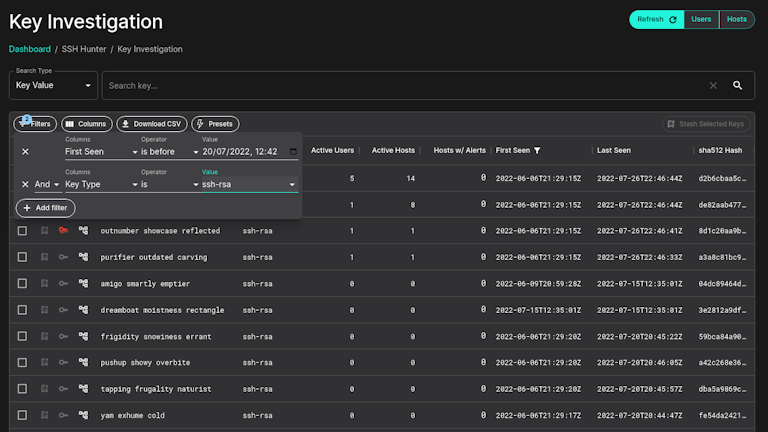Click the Refresh button
This screenshot has width=768, height=432.
pyautogui.click(x=656, y=20)
